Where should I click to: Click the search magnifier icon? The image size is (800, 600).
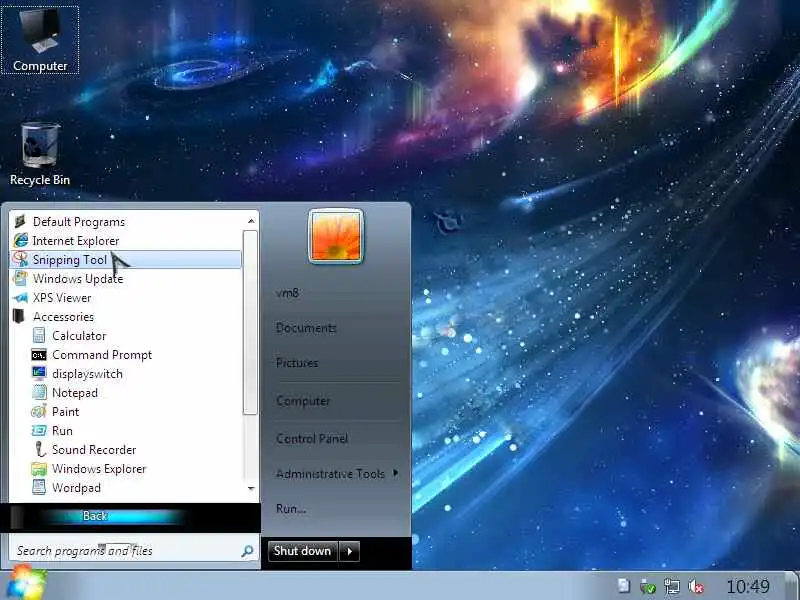pyautogui.click(x=247, y=551)
